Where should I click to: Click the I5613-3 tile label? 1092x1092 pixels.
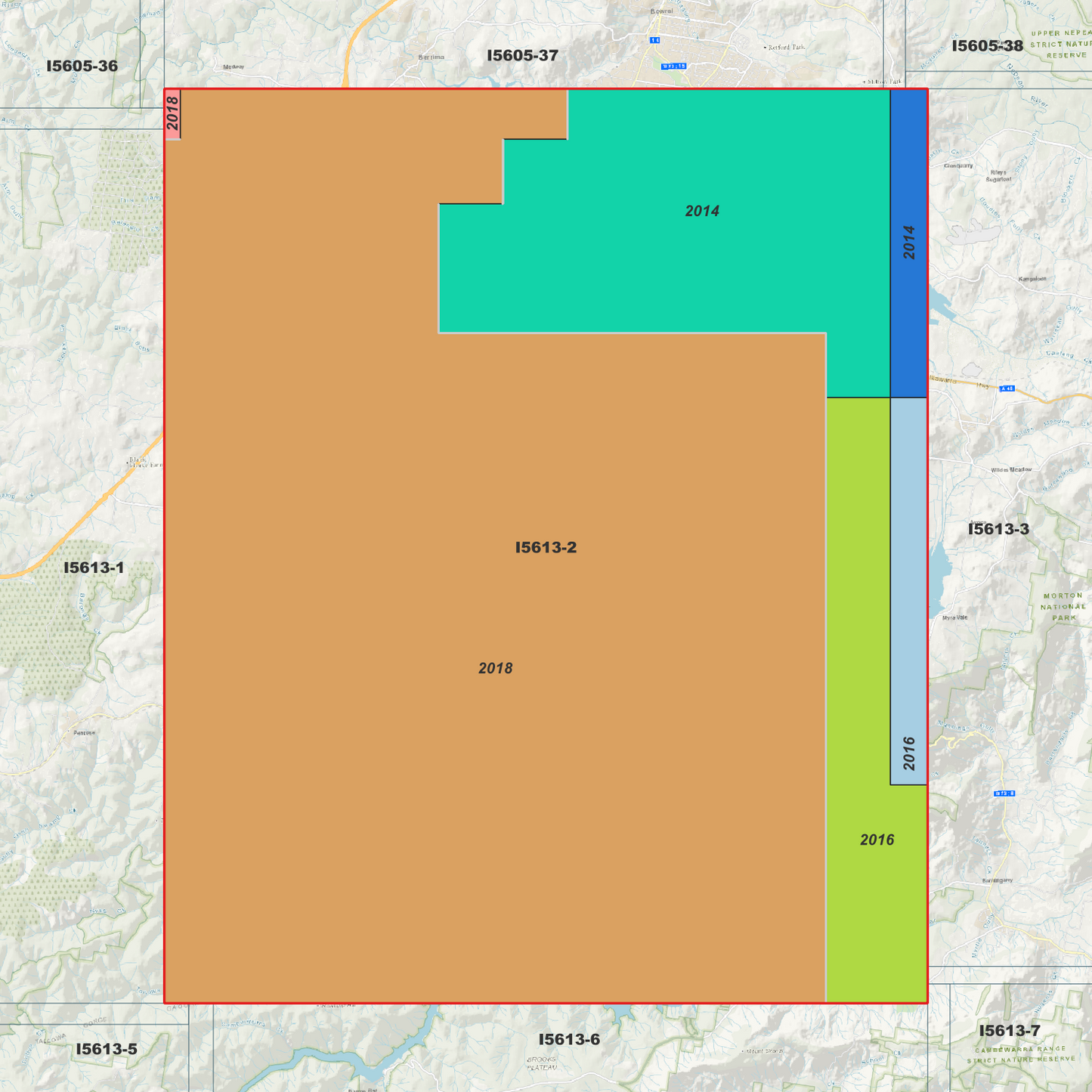(999, 529)
